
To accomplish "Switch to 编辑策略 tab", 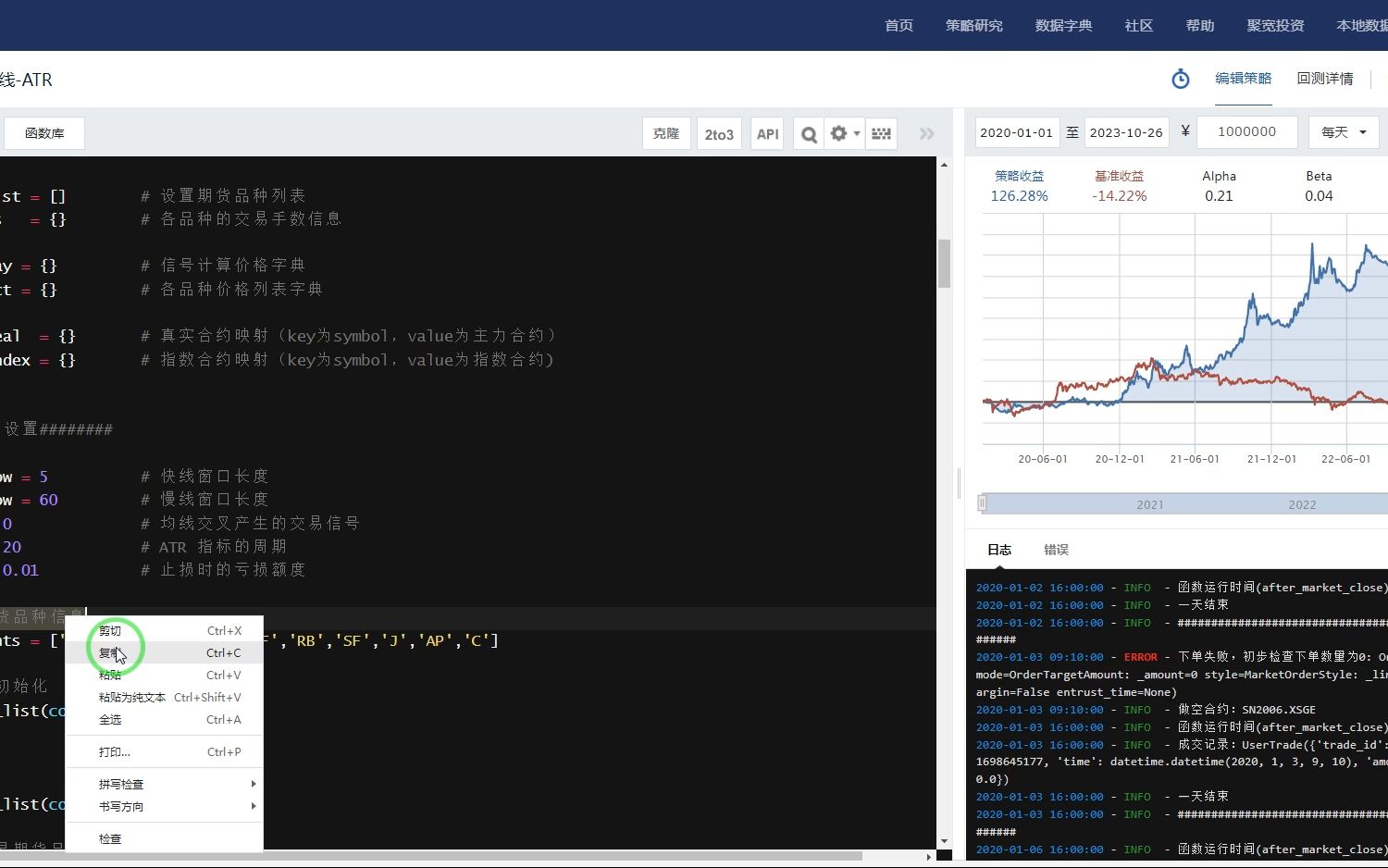I will (1243, 79).
